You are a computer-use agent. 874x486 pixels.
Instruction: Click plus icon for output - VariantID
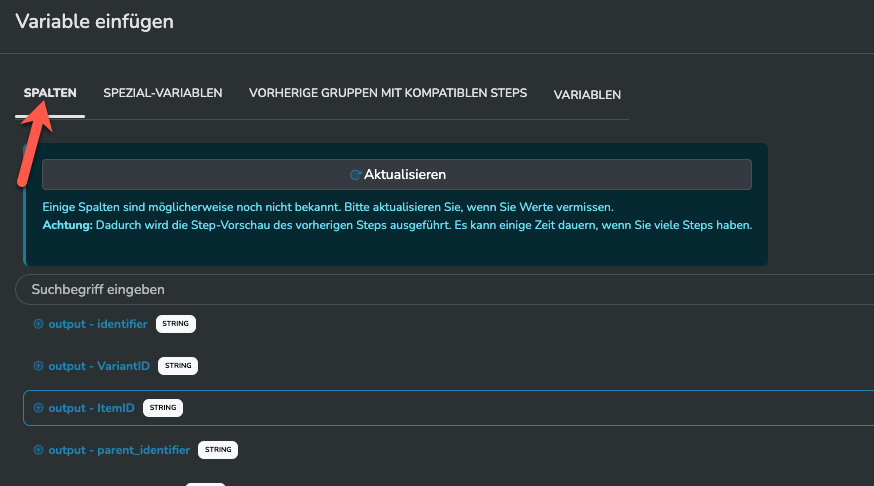pos(39,366)
